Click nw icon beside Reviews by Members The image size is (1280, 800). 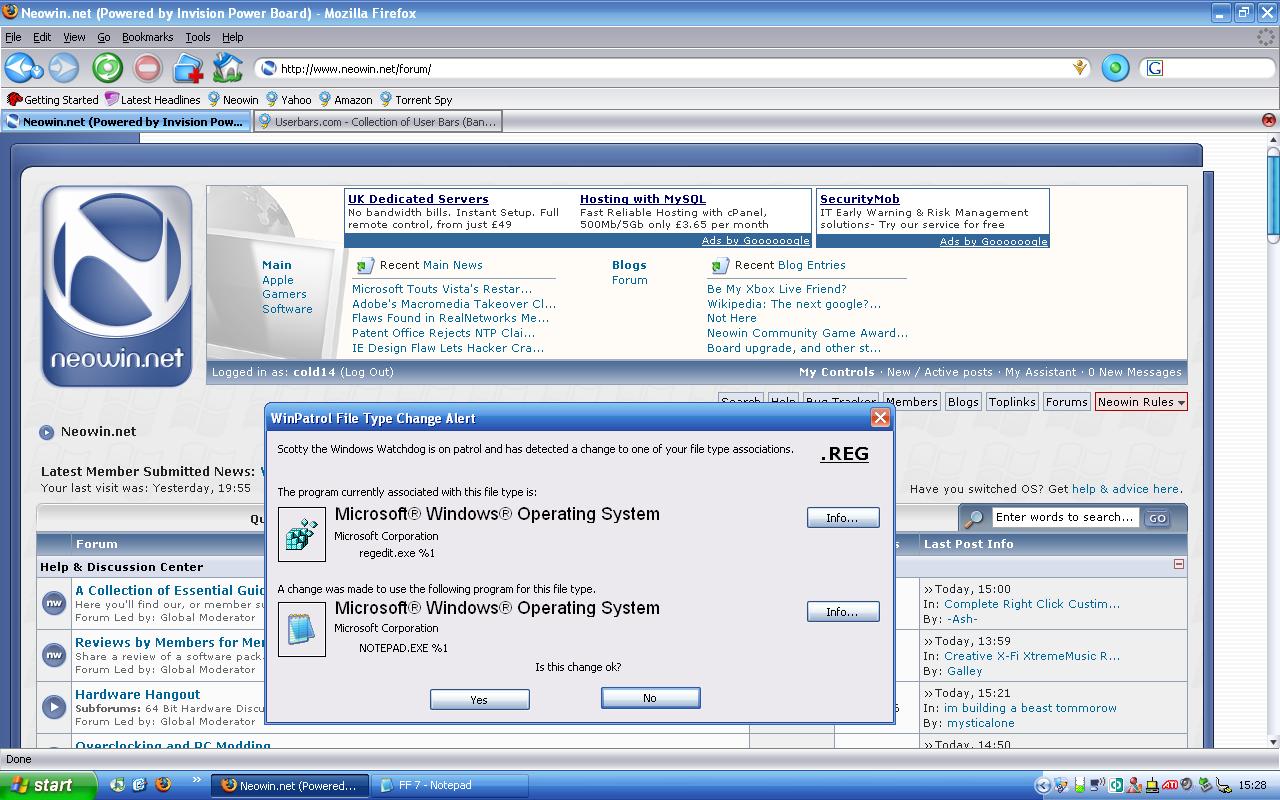54,655
